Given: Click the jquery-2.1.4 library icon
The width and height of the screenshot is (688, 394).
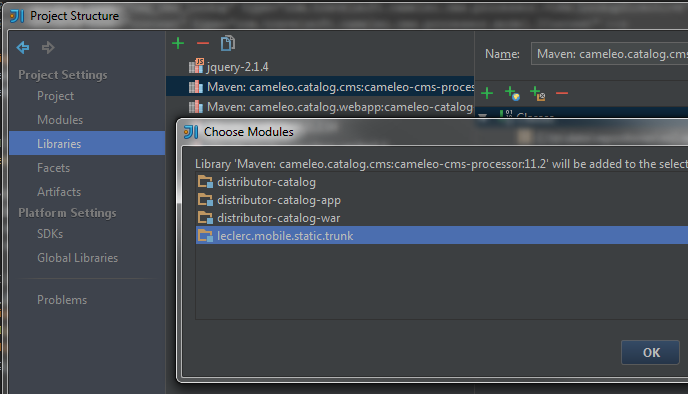Looking at the screenshot, I should pyautogui.click(x=196, y=66).
